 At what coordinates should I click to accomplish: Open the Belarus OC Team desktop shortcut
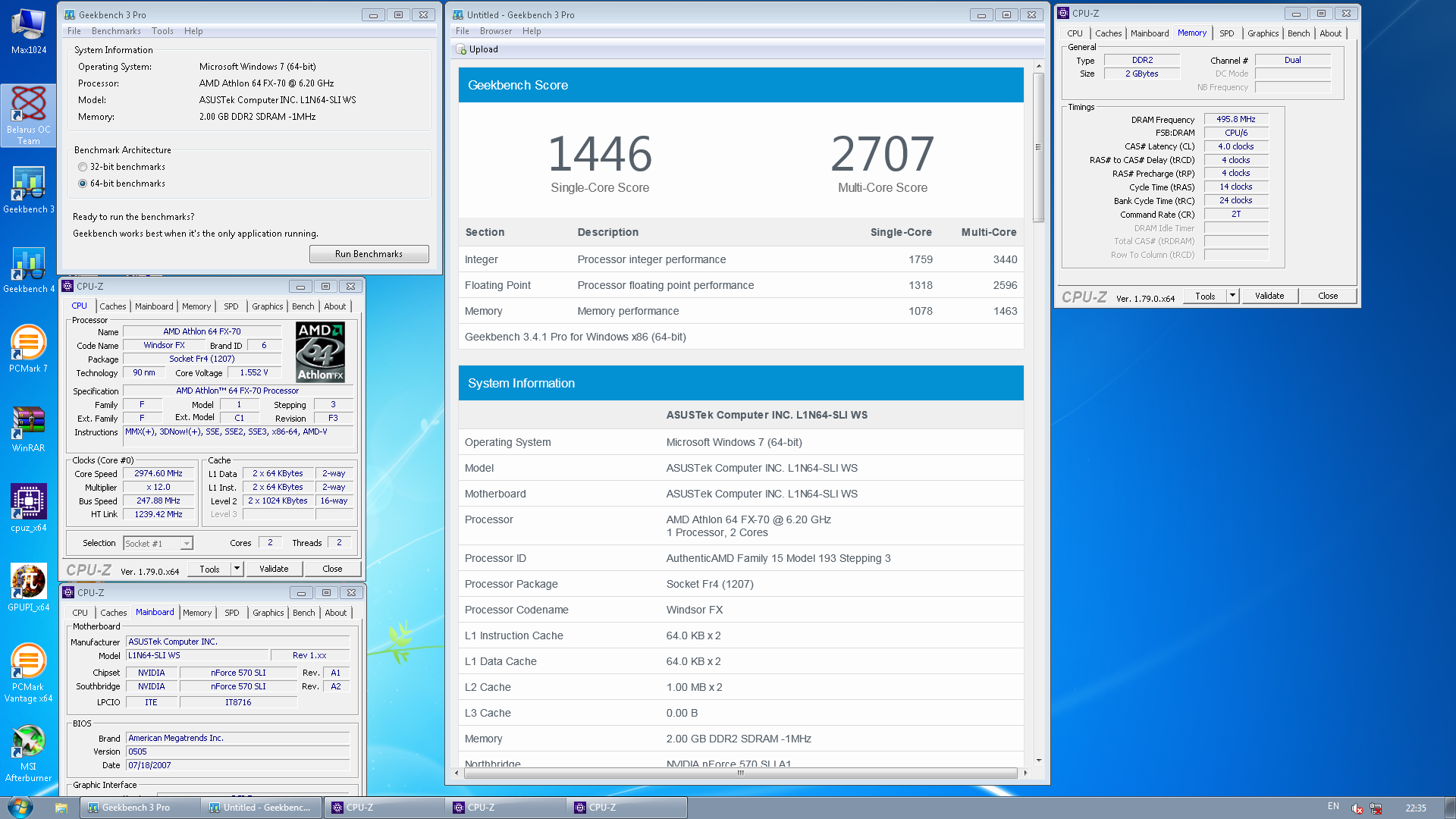tap(28, 115)
